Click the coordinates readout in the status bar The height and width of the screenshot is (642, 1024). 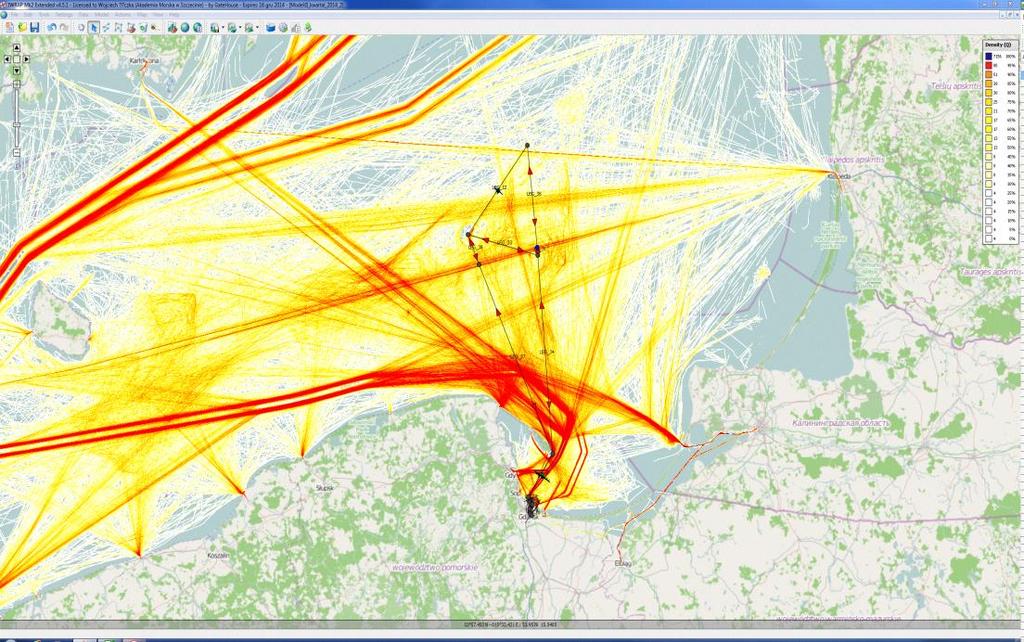(510, 625)
